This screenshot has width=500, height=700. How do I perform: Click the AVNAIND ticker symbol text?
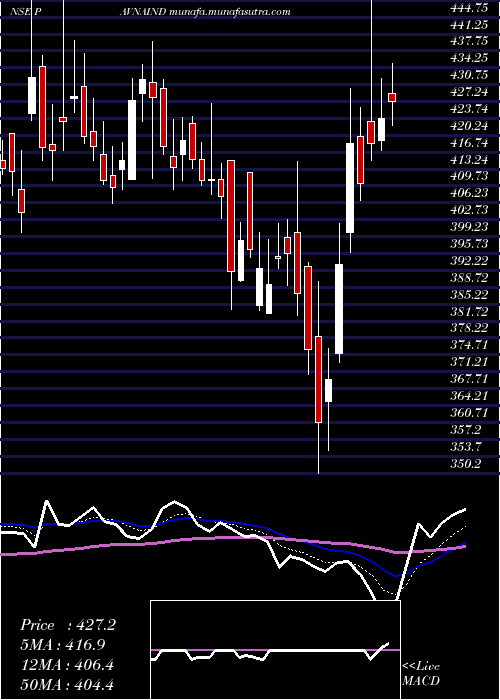coord(144,12)
